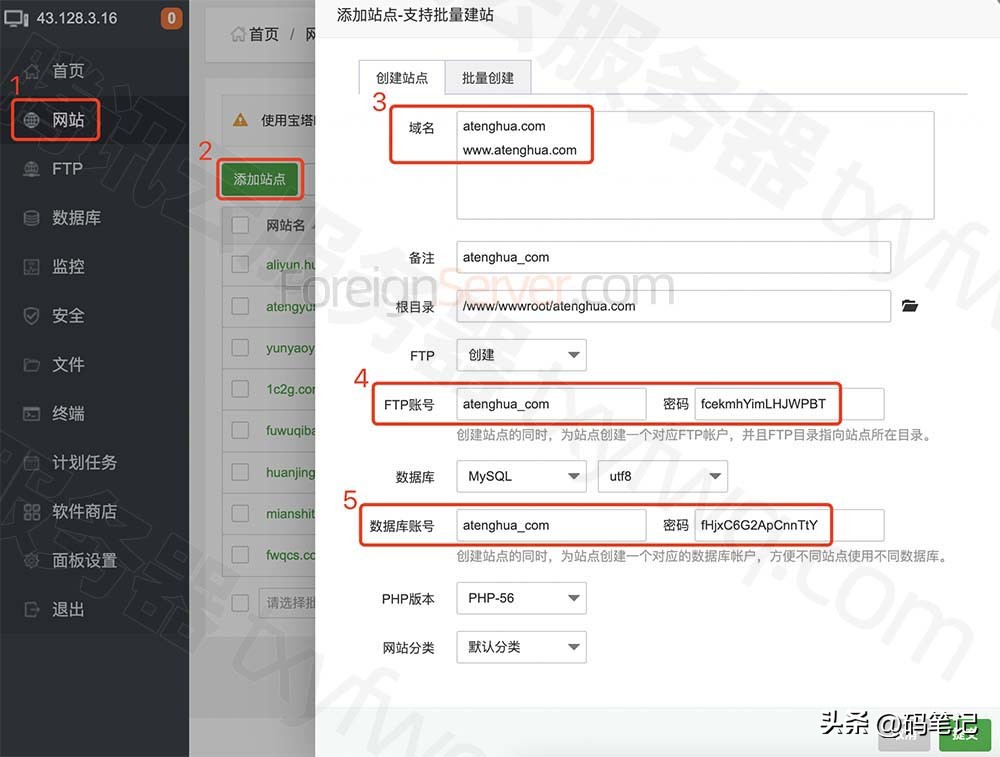The height and width of the screenshot is (757, 1000).
Task: Check the checkbox next to aliyun.hu site
Action: 239,265
